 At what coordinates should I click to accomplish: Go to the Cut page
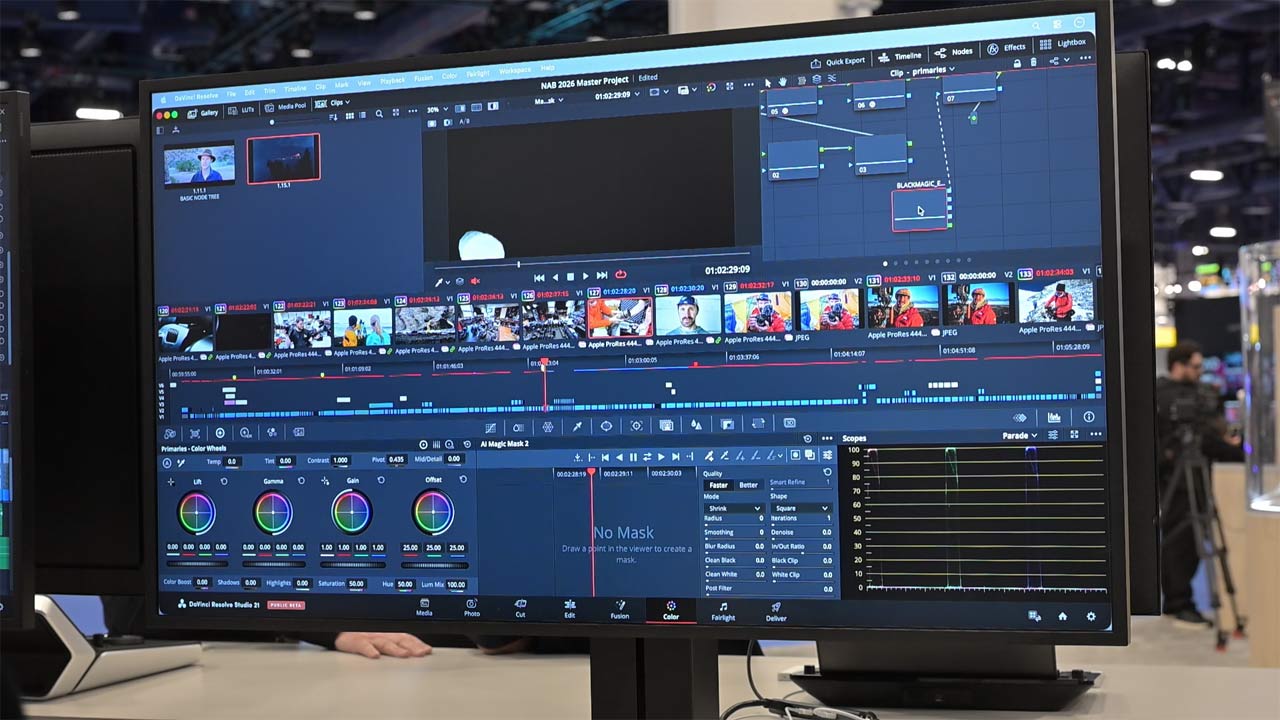tap(520, 608)
